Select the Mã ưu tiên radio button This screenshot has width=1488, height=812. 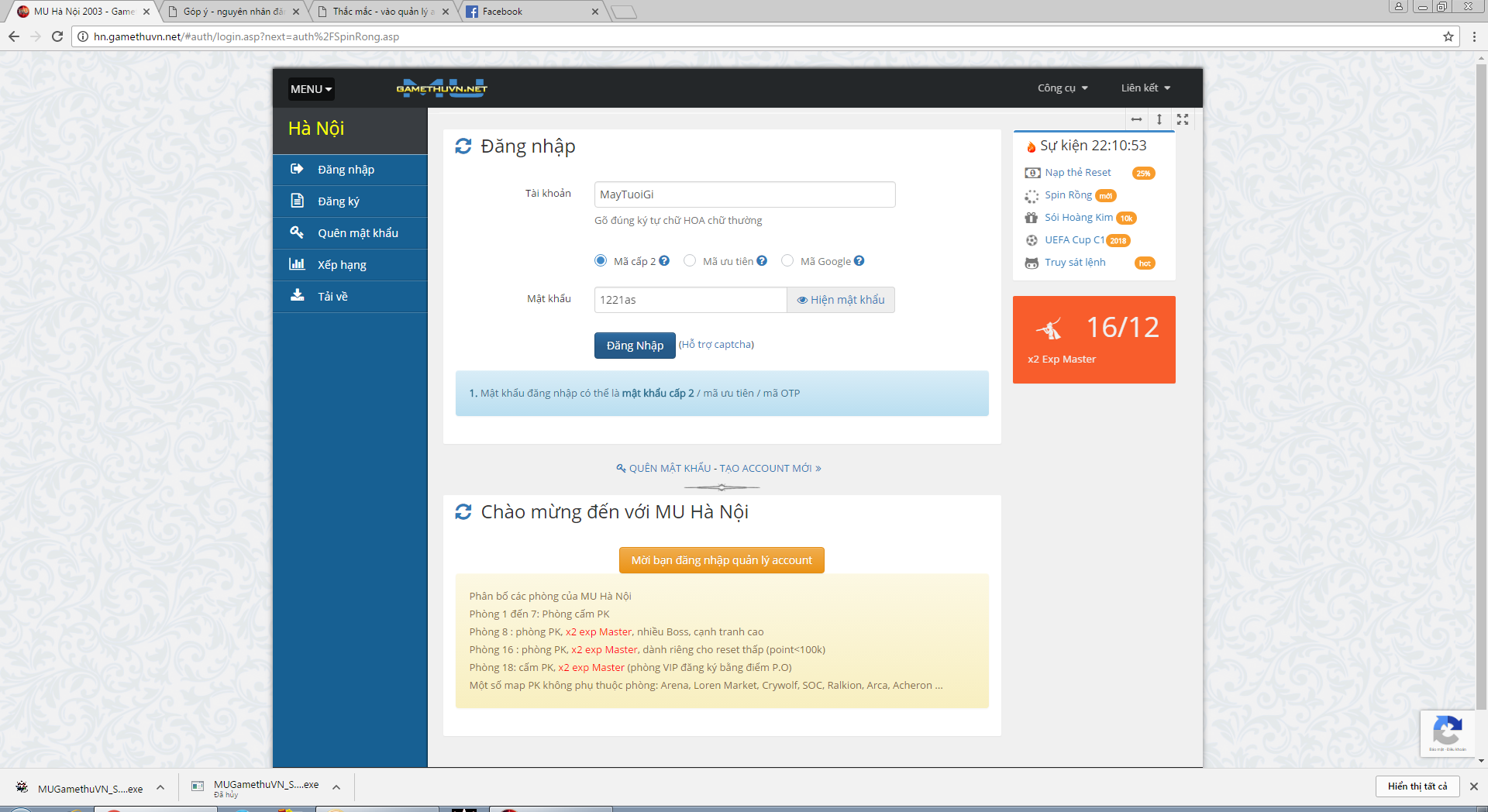click(690, 261)
